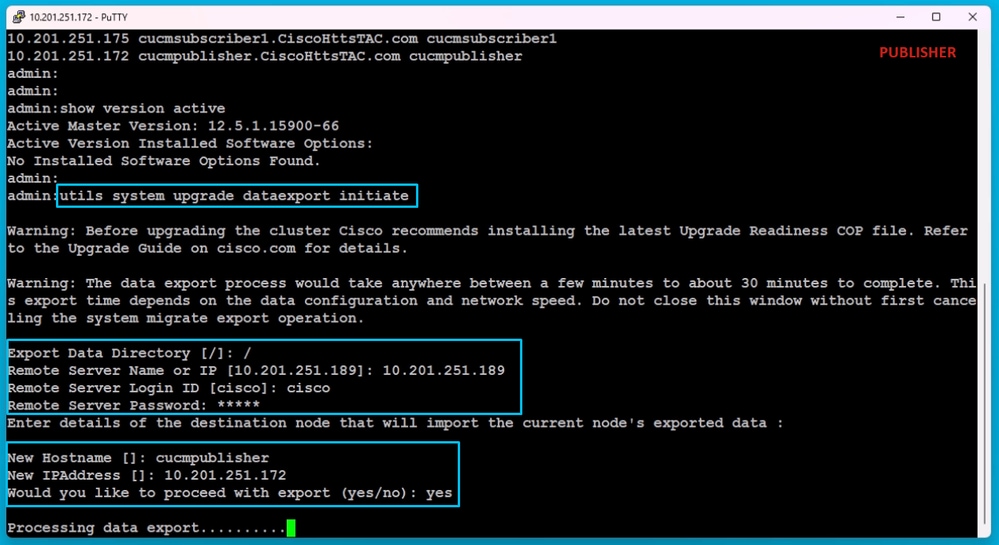Minimize the PuTTY window
Screen dimensions: 999x545
pyautogui.click(x=900, y=17)
